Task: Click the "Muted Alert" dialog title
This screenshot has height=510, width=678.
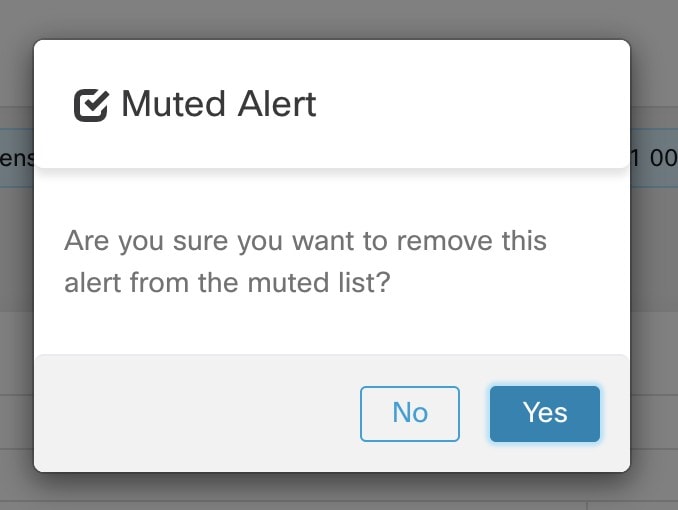Action: click(x=218, y=104)
